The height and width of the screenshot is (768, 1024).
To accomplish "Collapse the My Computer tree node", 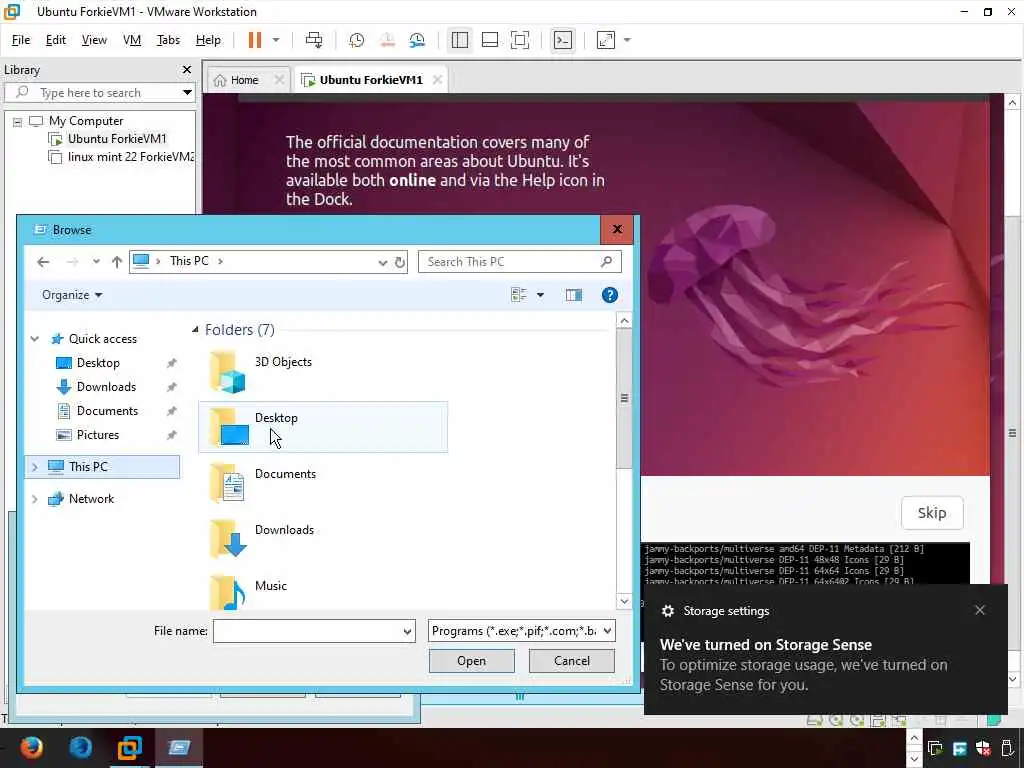I will [18, 121].
